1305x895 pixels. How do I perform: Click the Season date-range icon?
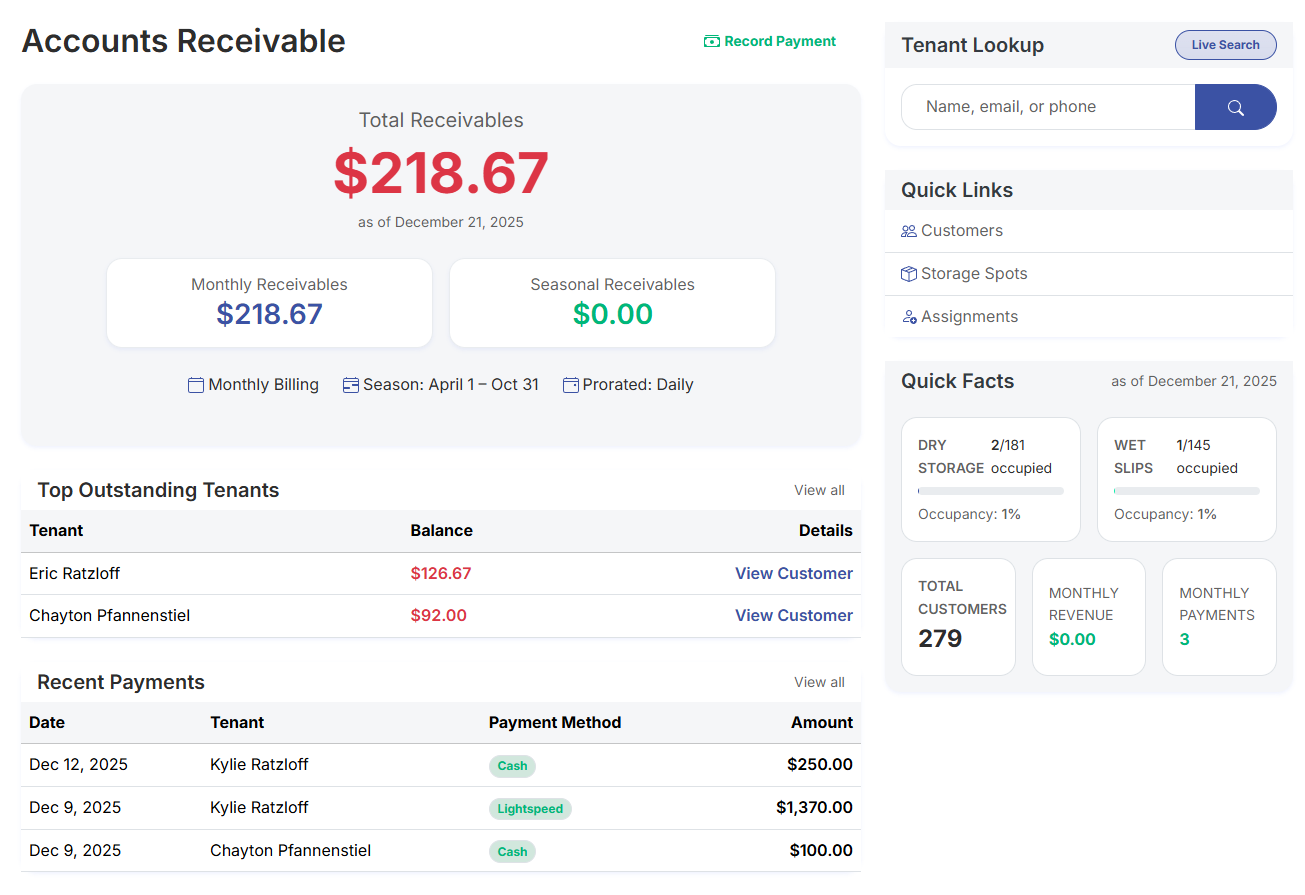350,384
